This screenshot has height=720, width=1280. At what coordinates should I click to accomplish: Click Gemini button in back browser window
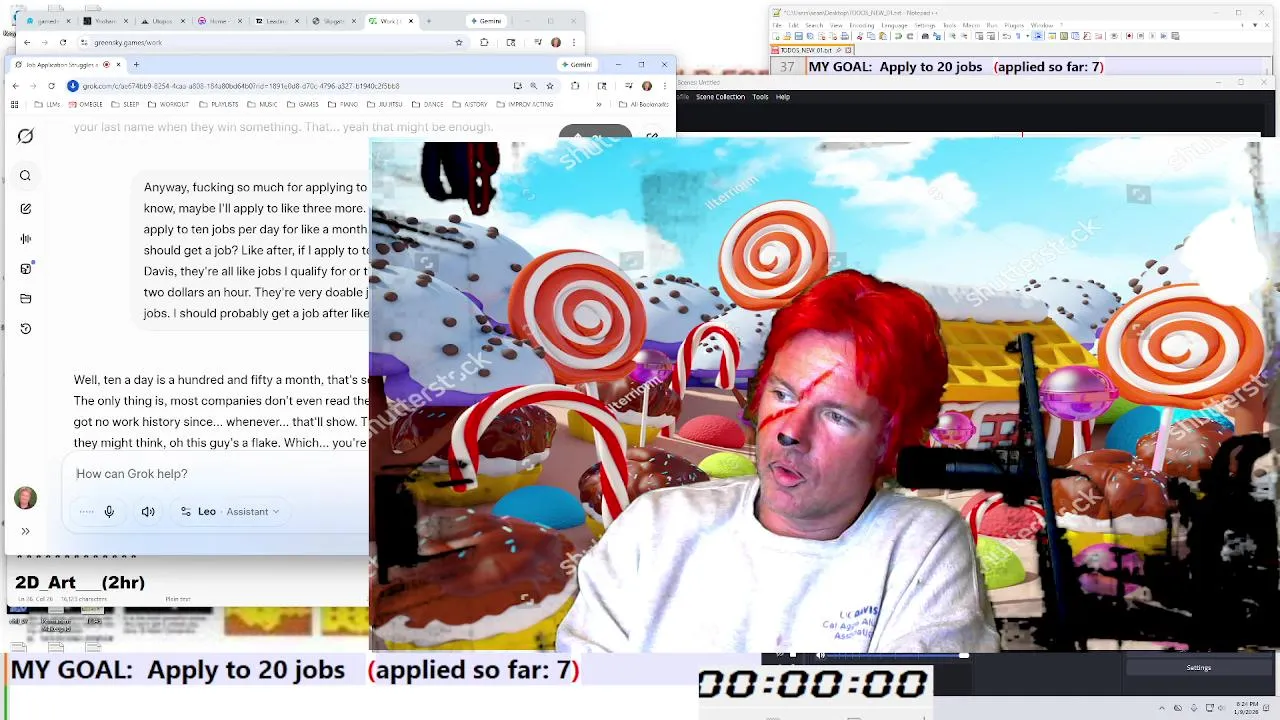(x=487, y=20)
